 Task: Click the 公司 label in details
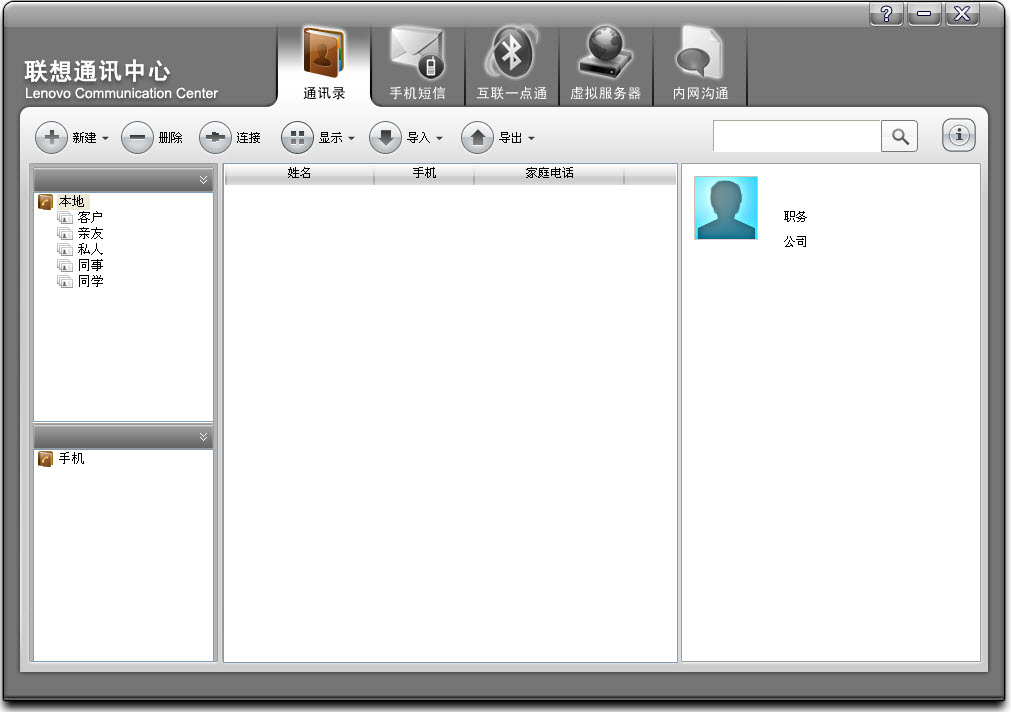[795, 242]
